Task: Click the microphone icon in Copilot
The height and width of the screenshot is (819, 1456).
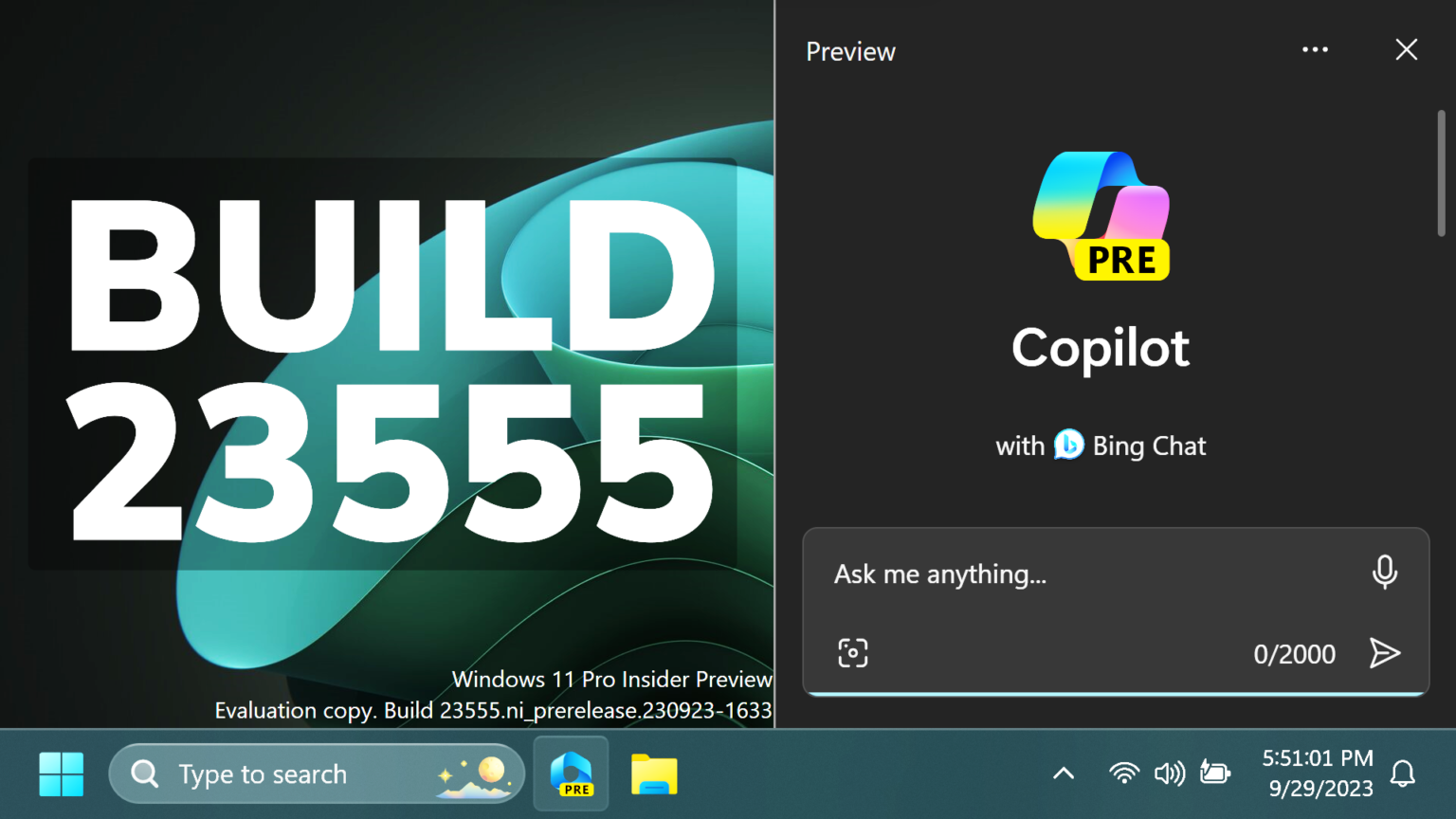Action: pos(1384,573)
